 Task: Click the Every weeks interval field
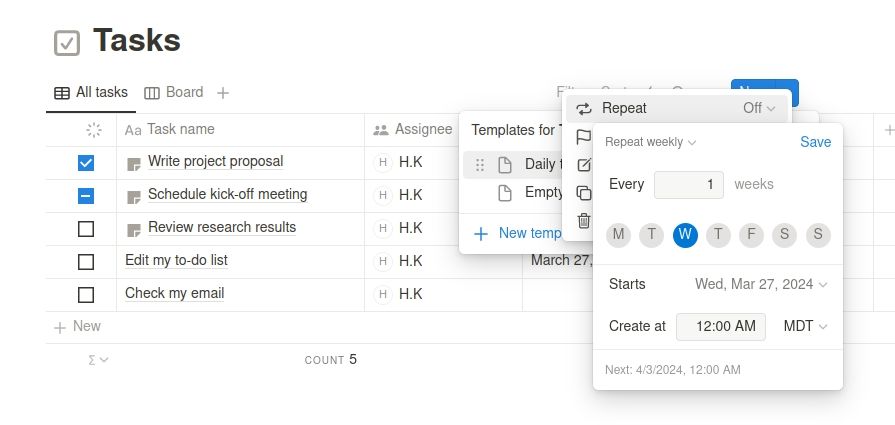click(688, 184)
